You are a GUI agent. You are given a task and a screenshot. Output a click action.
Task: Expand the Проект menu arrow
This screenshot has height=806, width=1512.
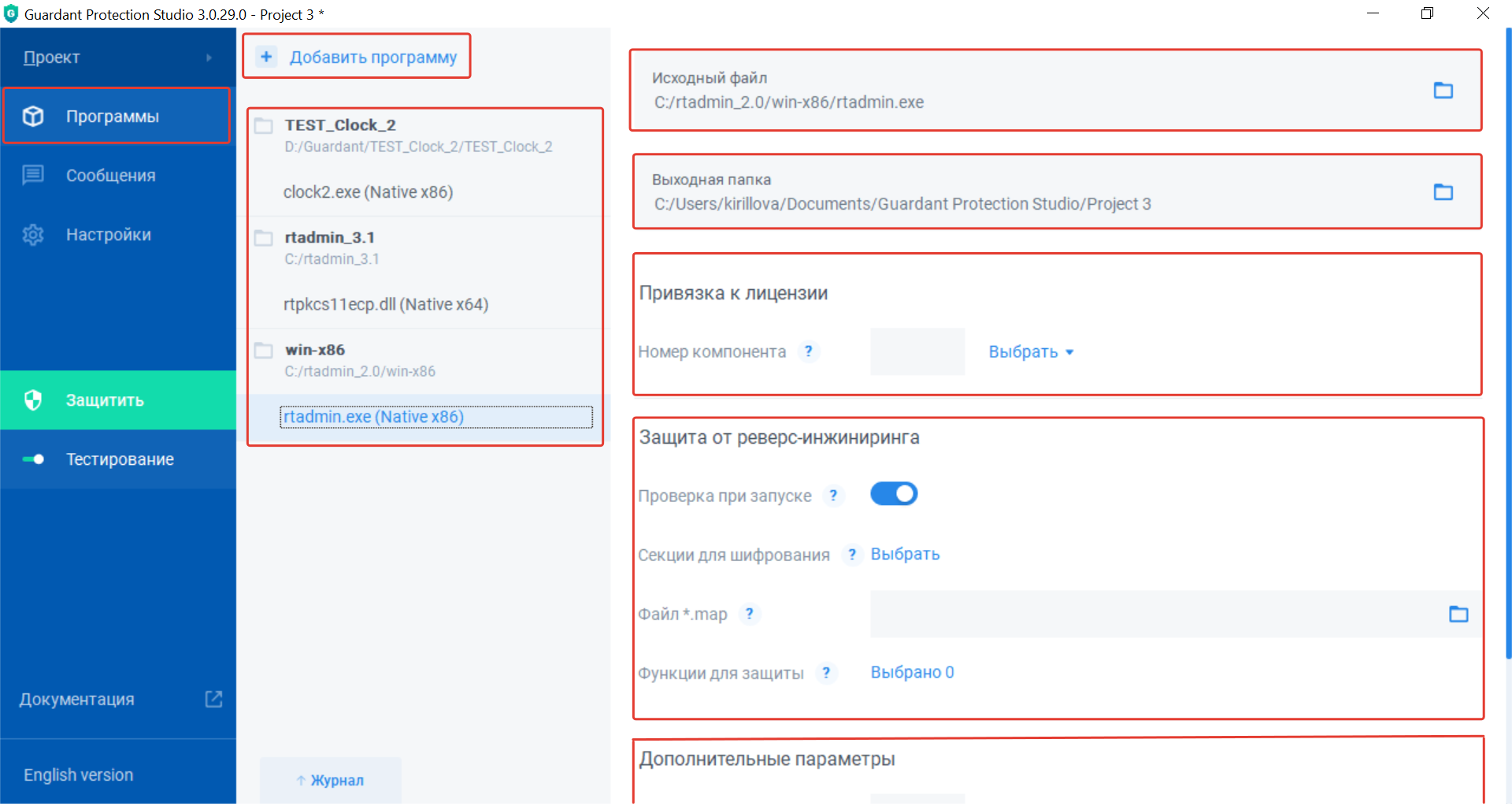coord(209,58)
